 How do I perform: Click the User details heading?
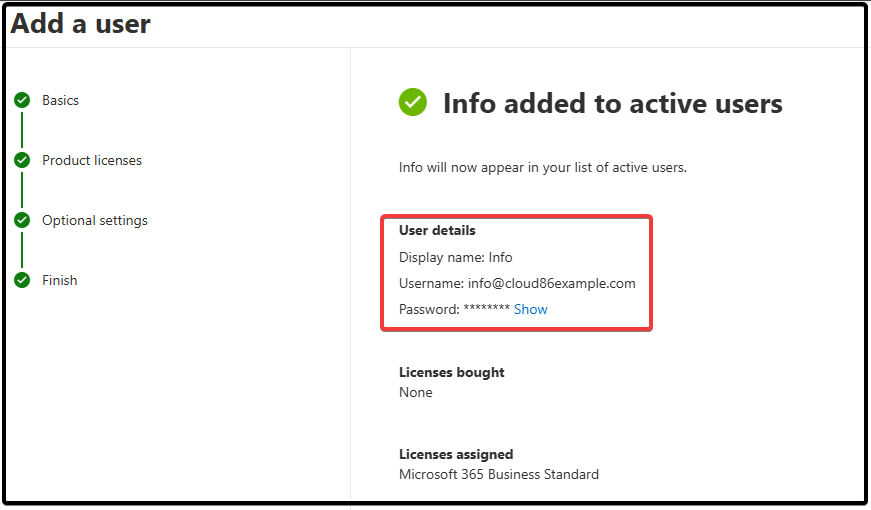click(437, 231)
